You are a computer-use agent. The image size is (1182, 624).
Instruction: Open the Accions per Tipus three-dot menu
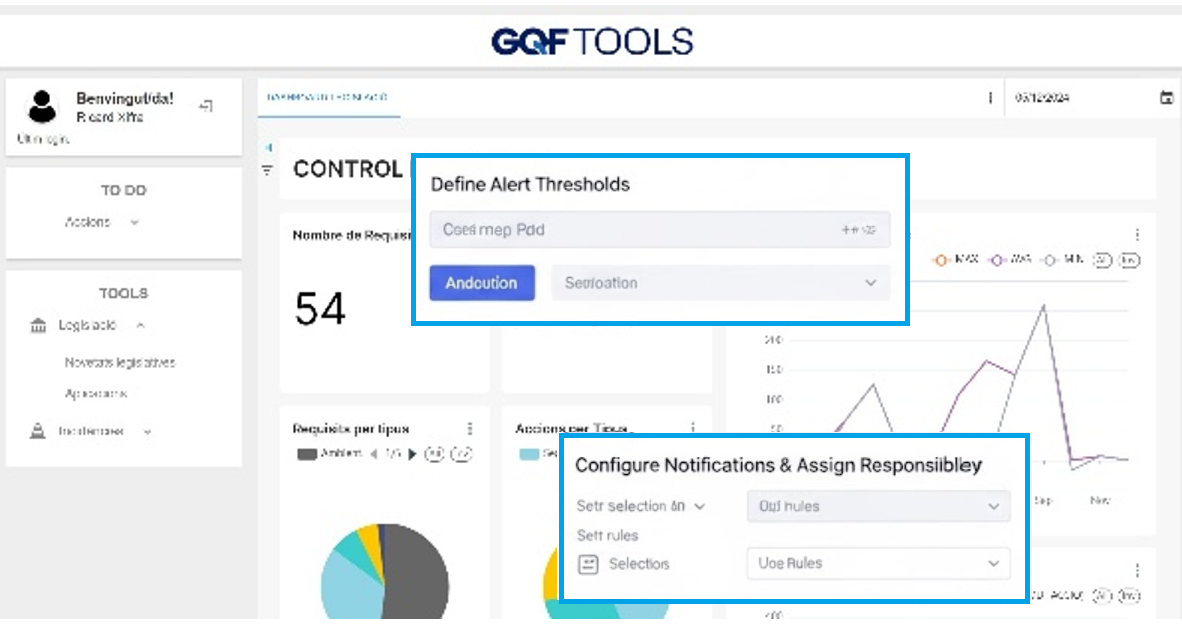pos(693,428)
